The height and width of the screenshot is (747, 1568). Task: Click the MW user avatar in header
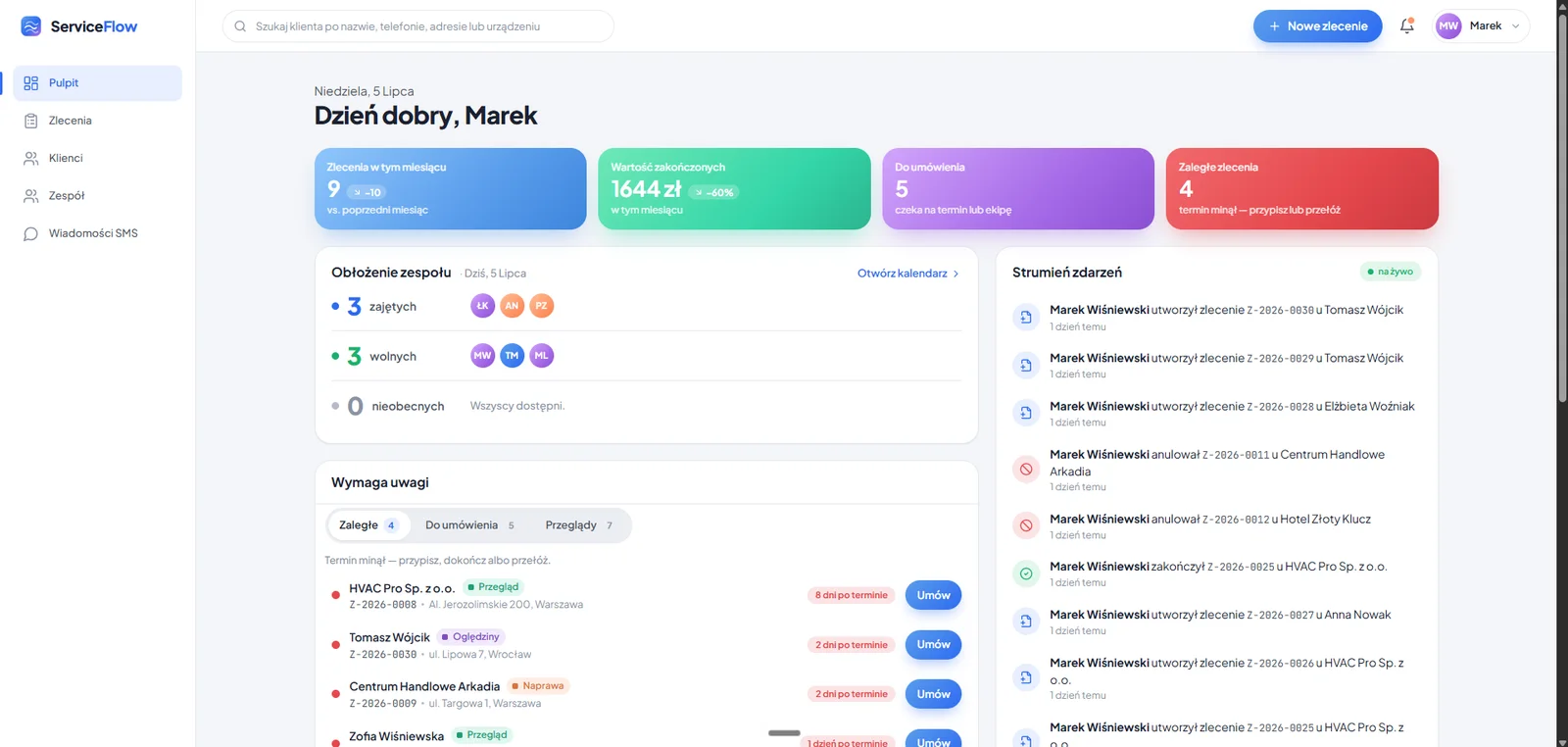click(x=1448, y=26)
